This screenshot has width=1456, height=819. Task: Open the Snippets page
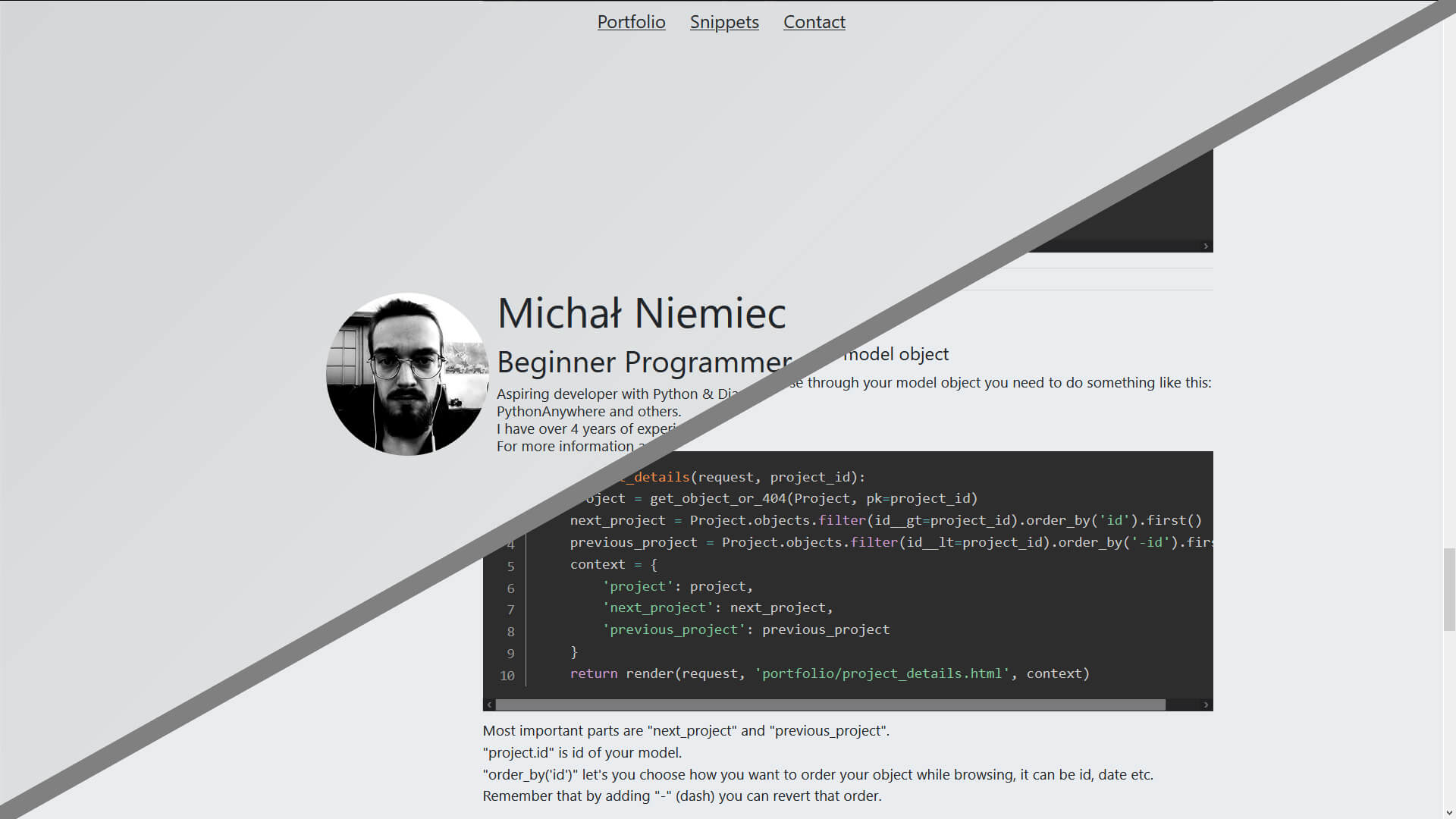point(724,22)
